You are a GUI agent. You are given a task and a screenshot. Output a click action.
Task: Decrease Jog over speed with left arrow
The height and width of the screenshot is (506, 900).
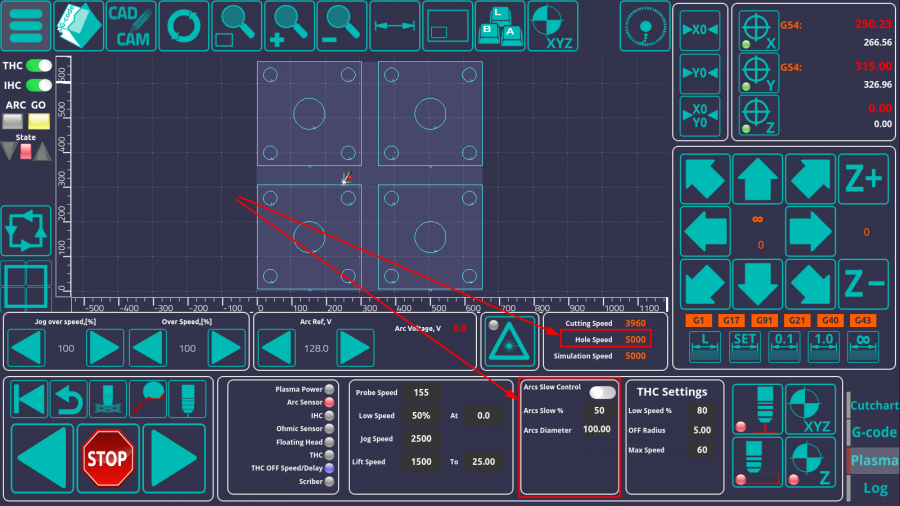click(x=28, y=348)
